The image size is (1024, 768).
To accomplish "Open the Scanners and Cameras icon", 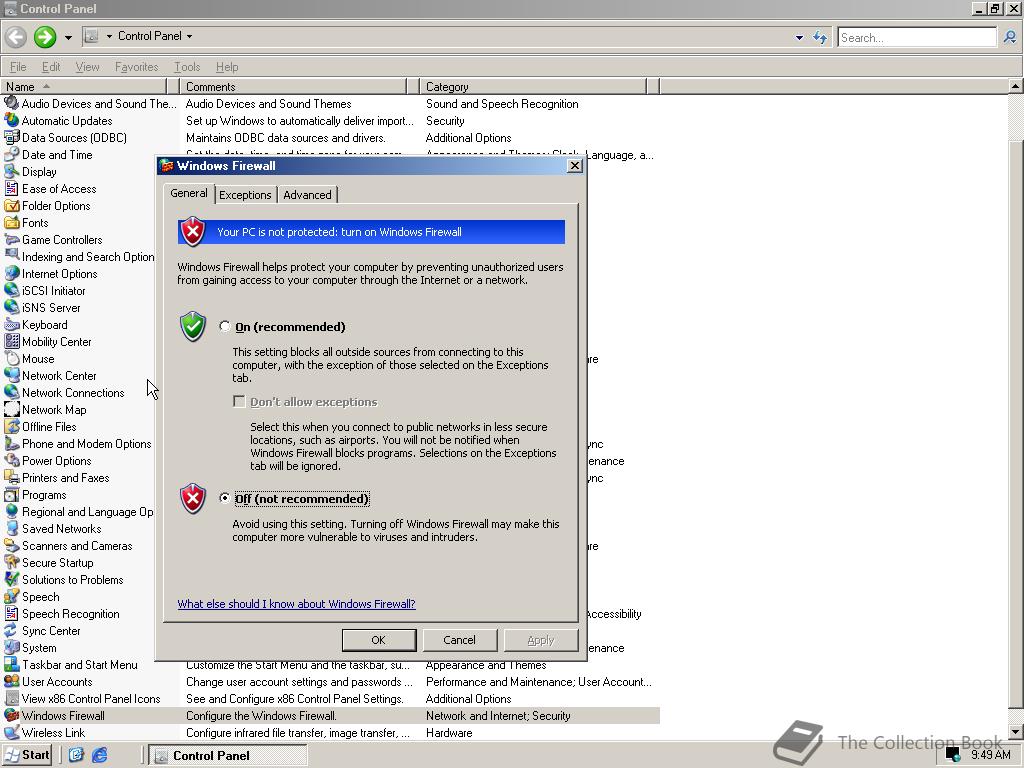I will (11, 545).
